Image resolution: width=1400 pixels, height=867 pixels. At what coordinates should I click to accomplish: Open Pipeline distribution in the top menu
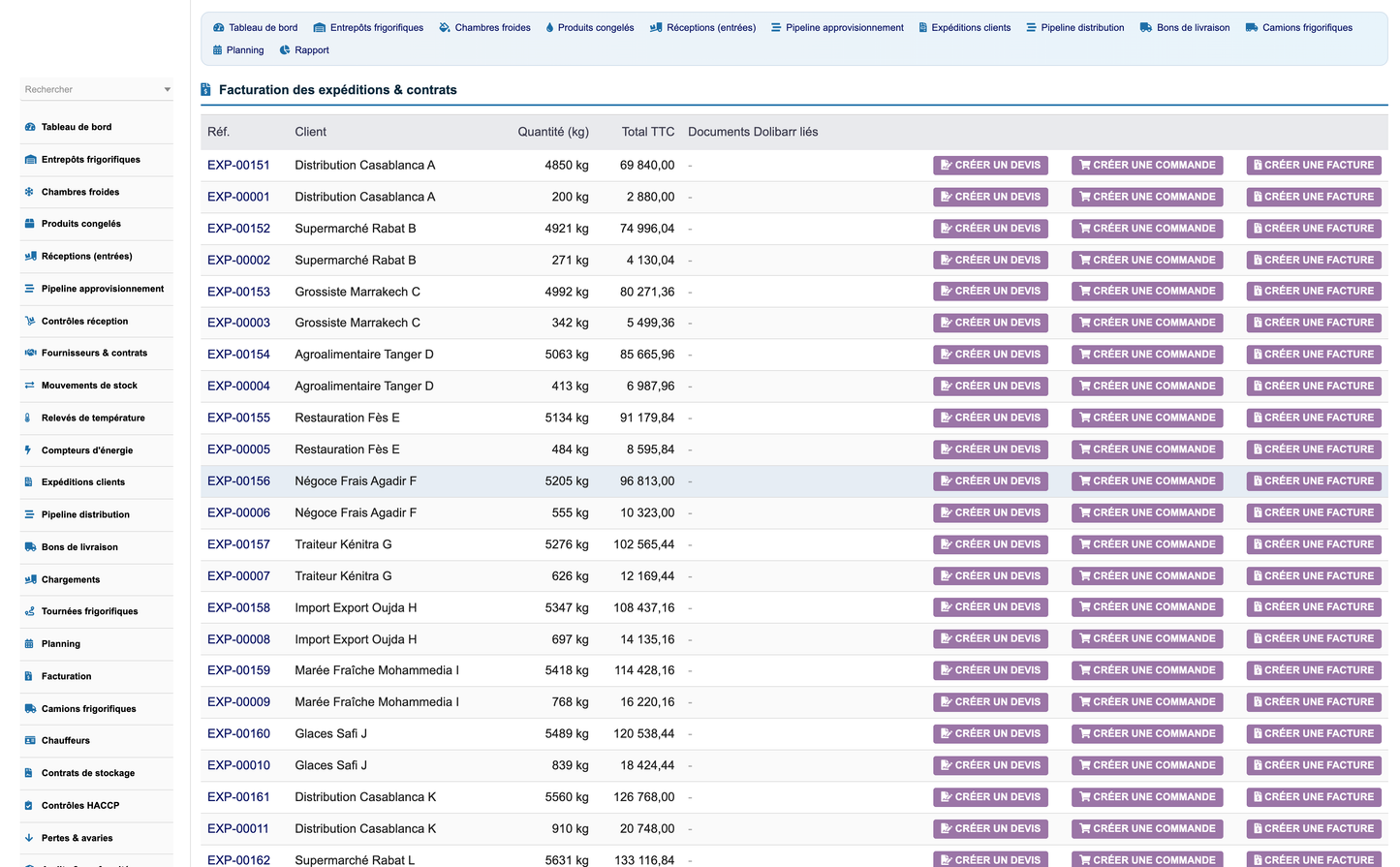point(1074,27)
